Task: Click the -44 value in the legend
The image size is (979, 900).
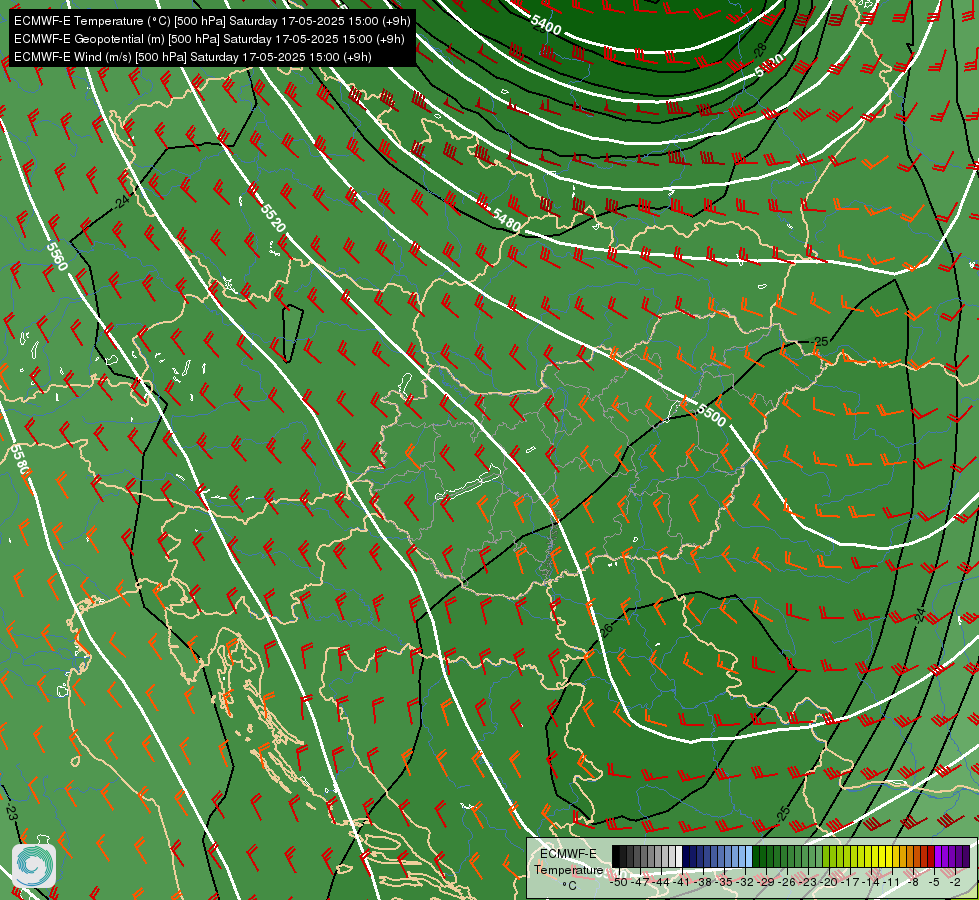Action: click(661, 882)
